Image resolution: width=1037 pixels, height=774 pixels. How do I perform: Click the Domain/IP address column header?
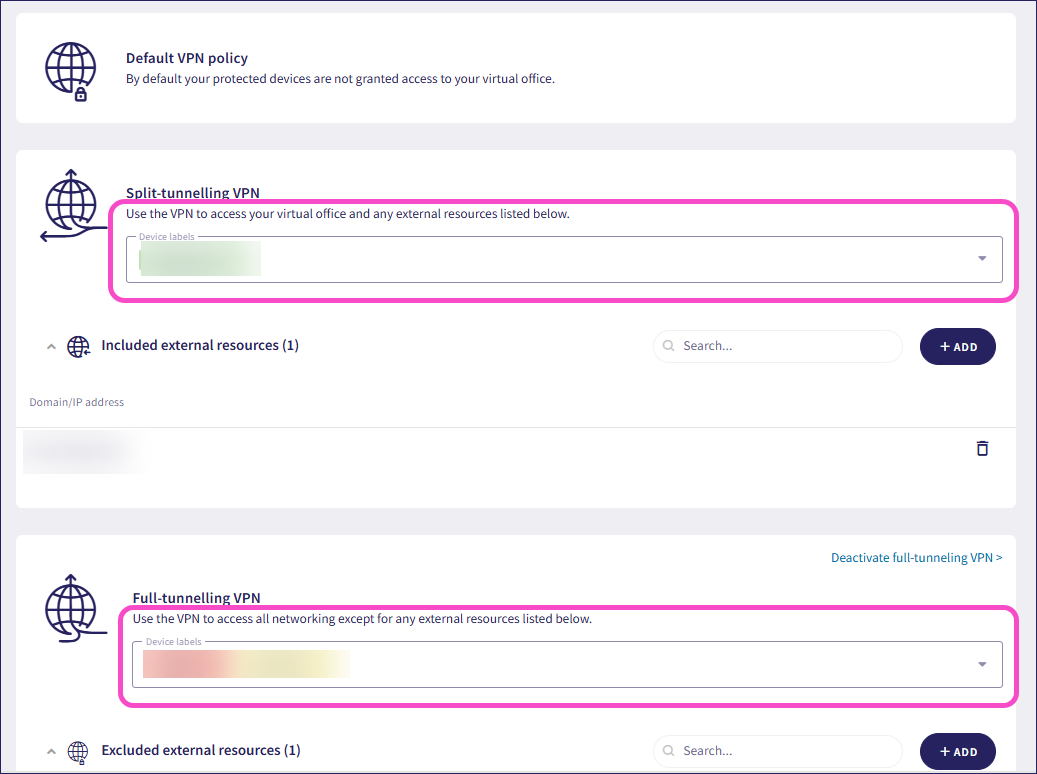coord(77,402)
